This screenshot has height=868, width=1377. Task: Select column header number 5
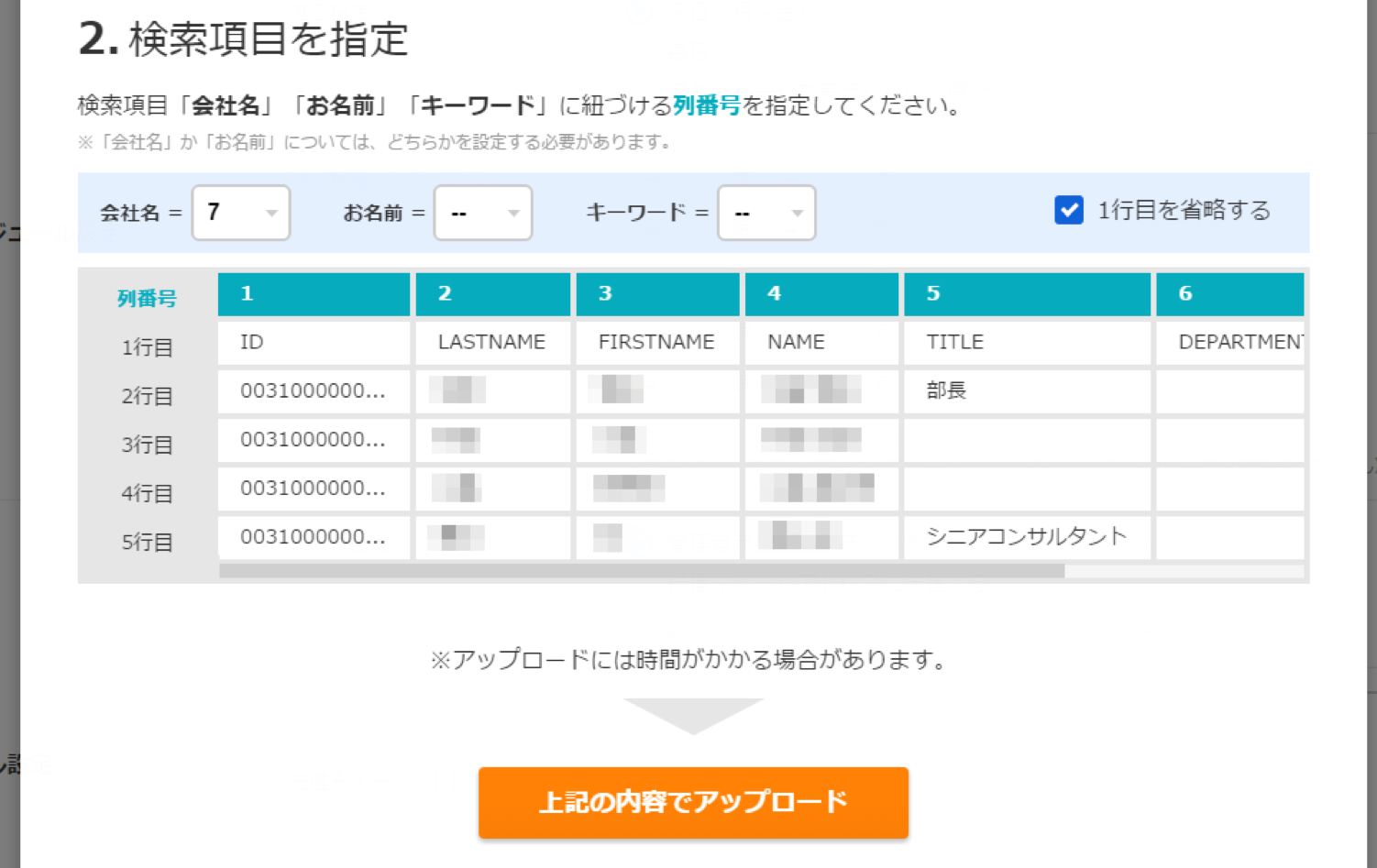(1027, 294)
